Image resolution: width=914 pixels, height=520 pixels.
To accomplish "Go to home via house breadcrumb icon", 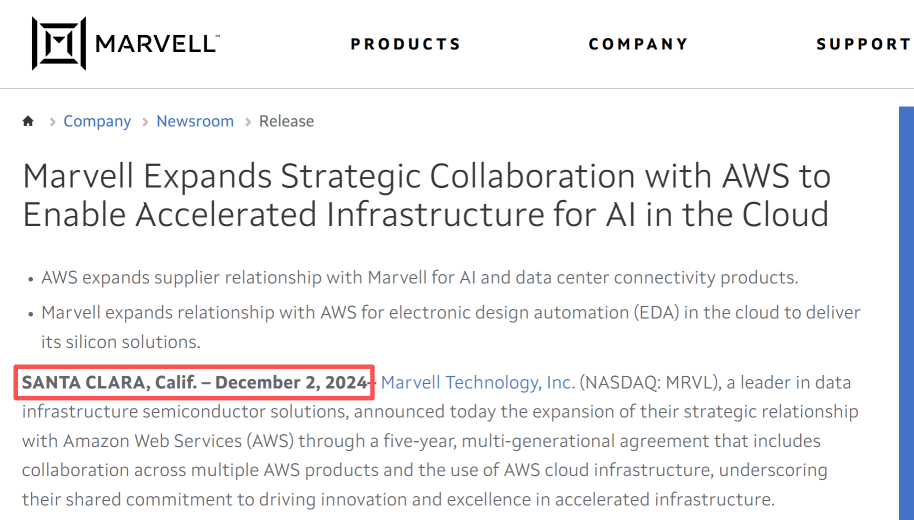I will coord(28,121).
